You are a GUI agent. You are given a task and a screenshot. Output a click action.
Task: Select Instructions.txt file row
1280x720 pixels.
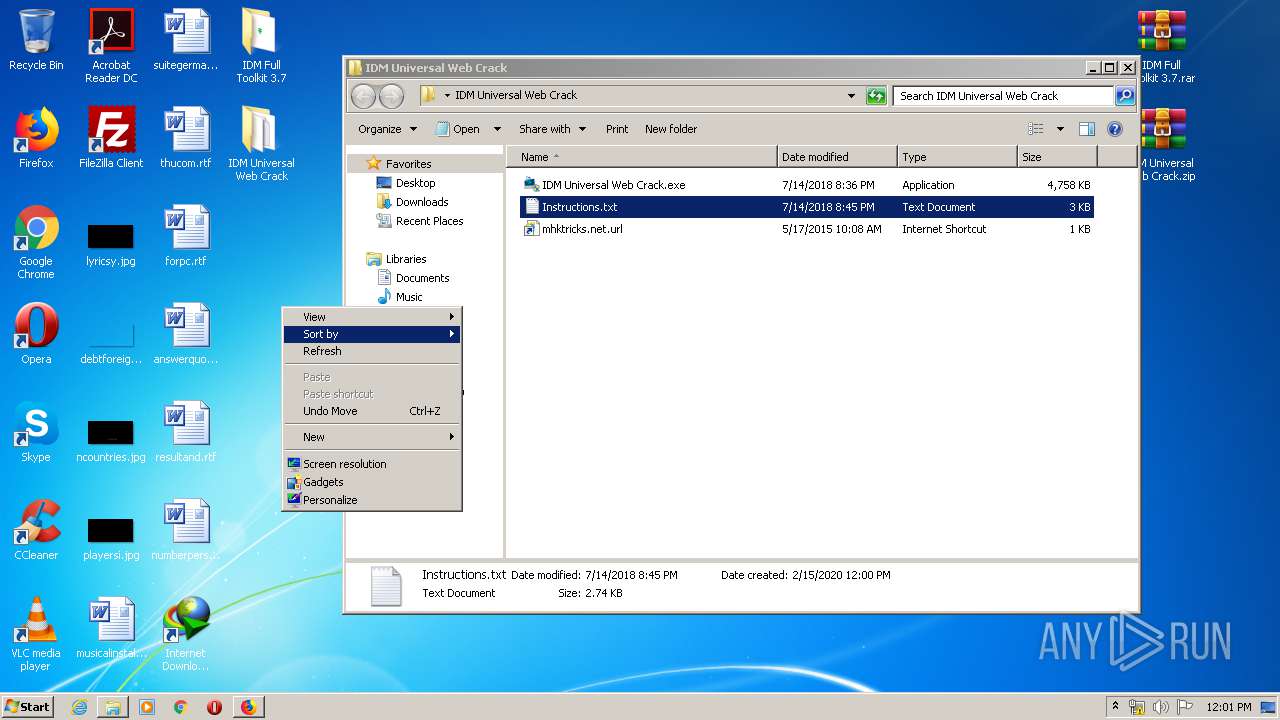(x=806, y=207)
